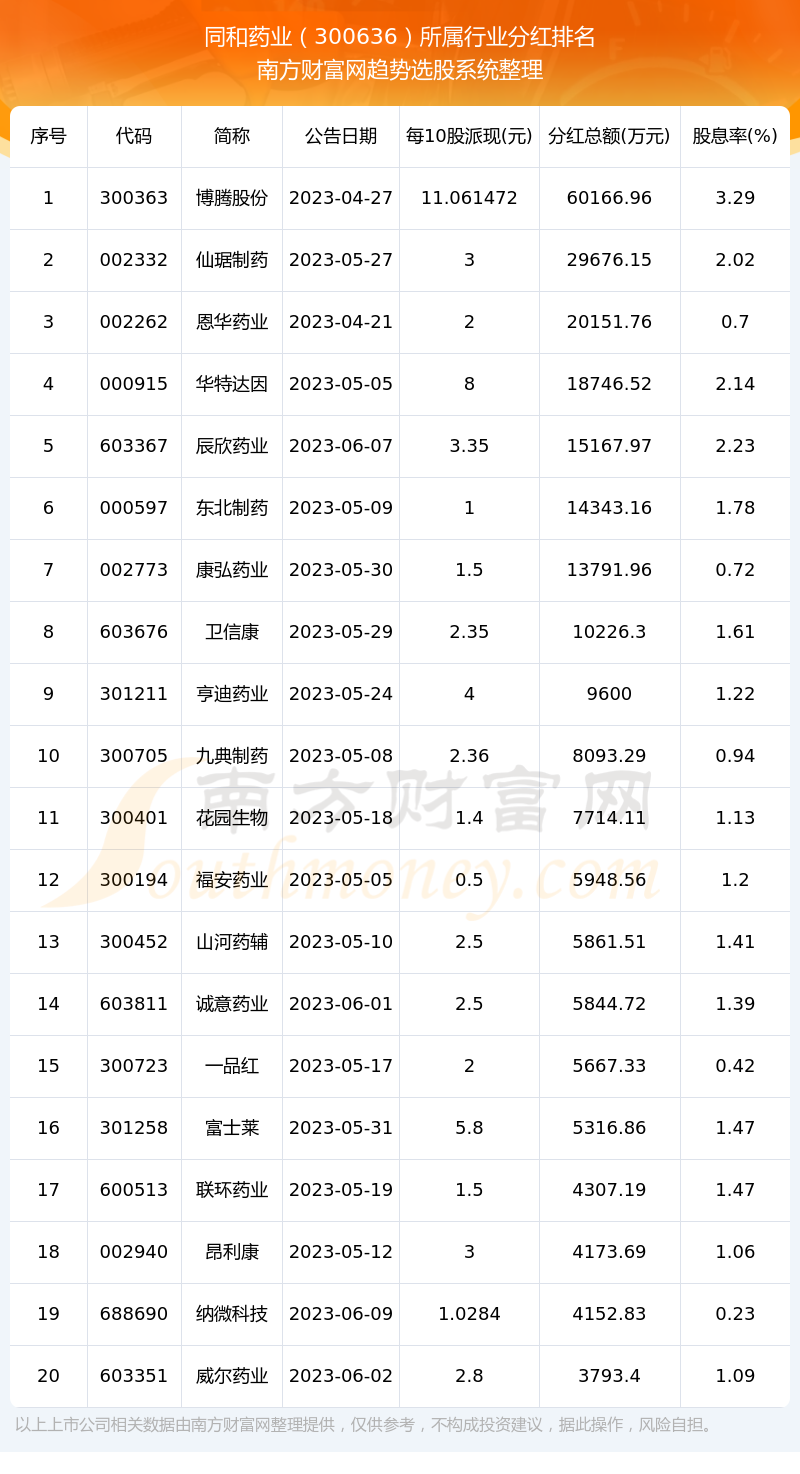This screenshot has width=800, height=1474.
Task: Select the 分红总额(万元) column header
Action: tap(609, 136)
